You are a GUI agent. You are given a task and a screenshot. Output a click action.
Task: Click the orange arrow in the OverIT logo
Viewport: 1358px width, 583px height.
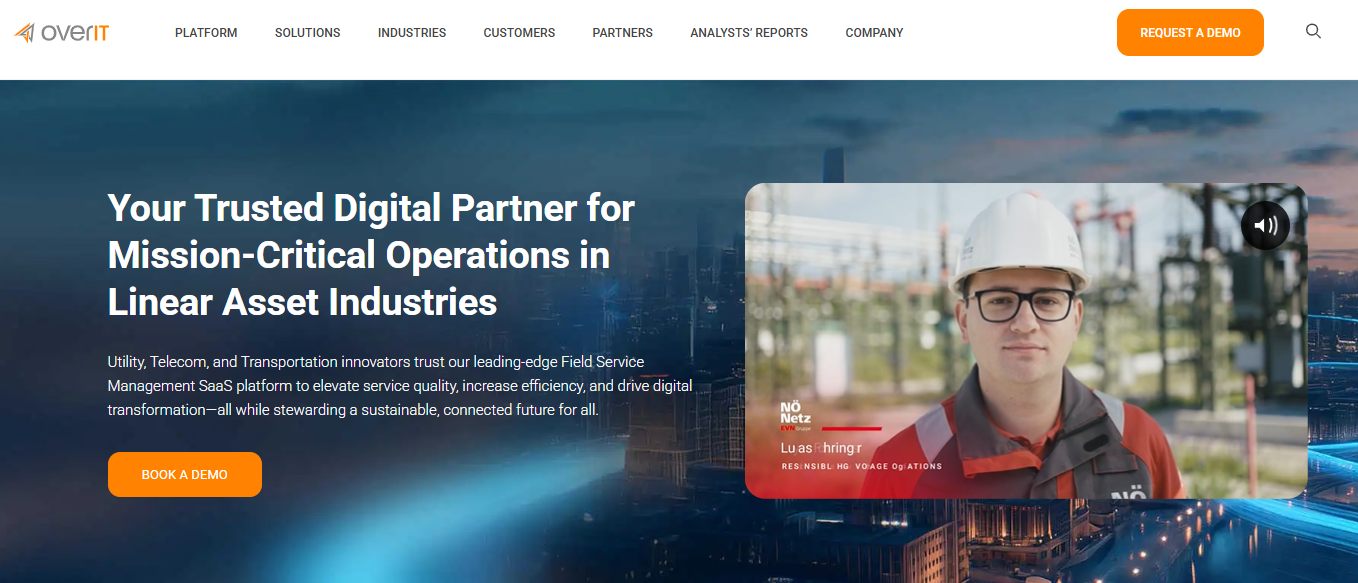[x=25, y=33]
